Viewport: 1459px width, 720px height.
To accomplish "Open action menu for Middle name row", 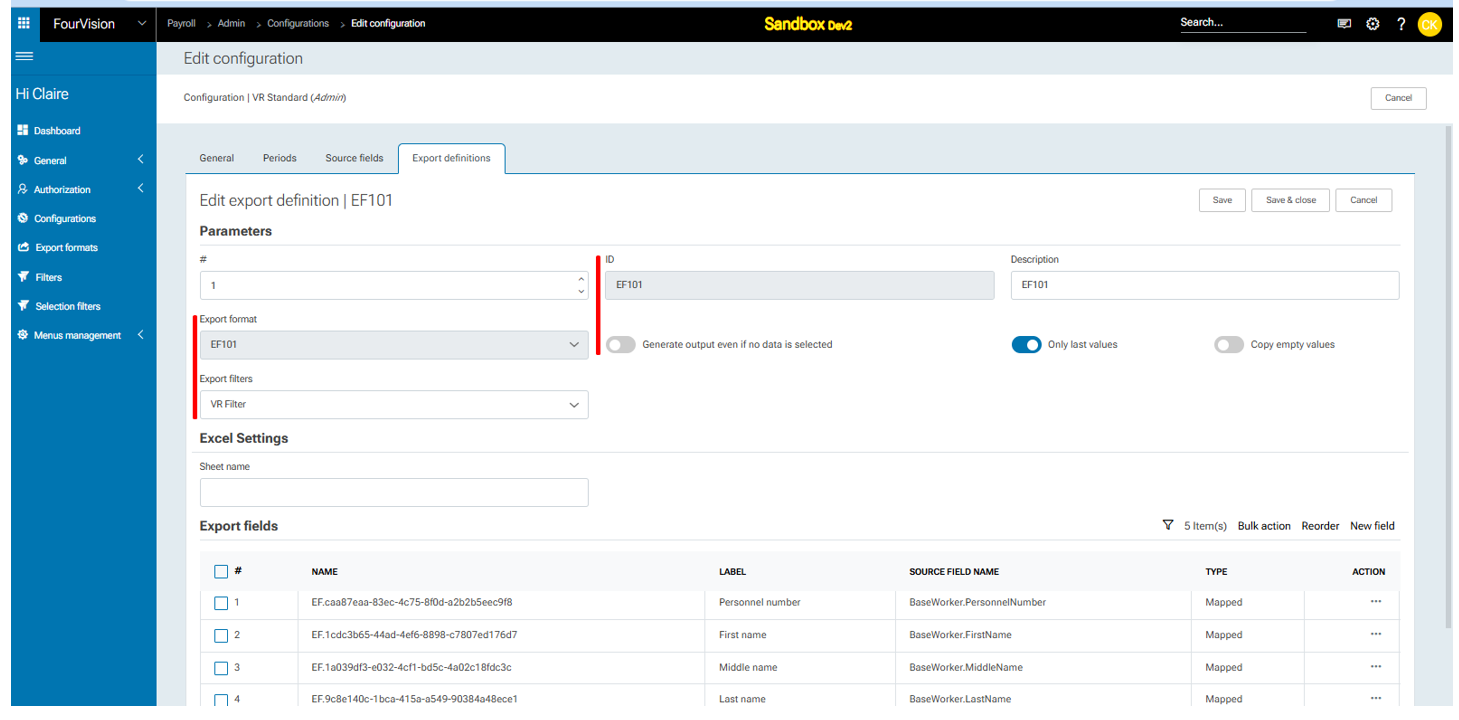I will [1376, 666].
